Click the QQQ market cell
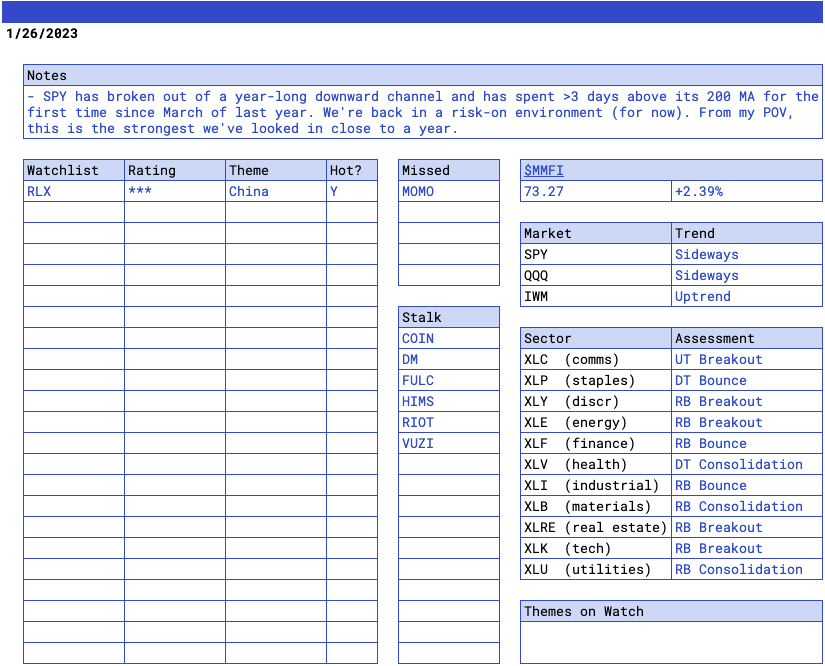825x666 pixels. click(x=596, y=275)
